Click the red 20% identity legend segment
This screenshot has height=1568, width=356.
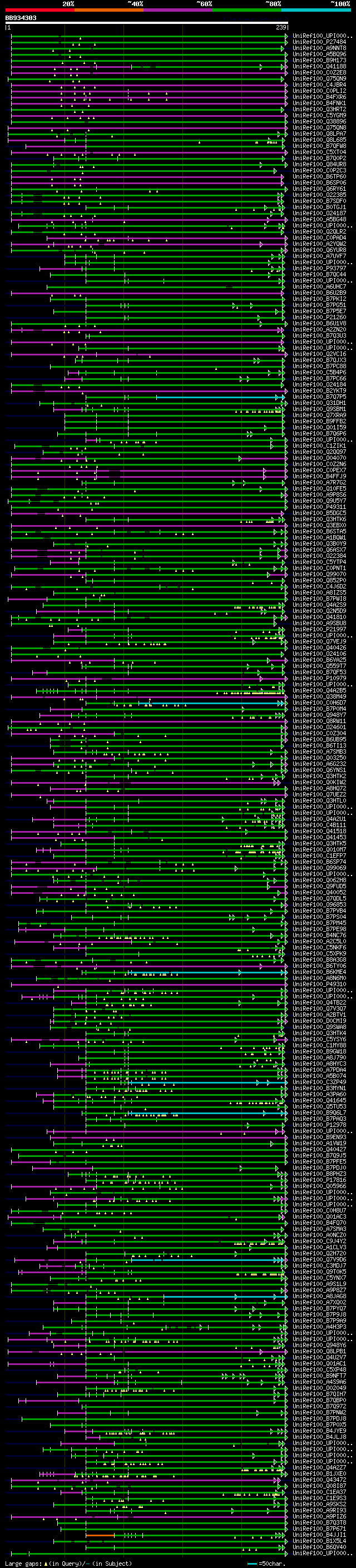40,10
